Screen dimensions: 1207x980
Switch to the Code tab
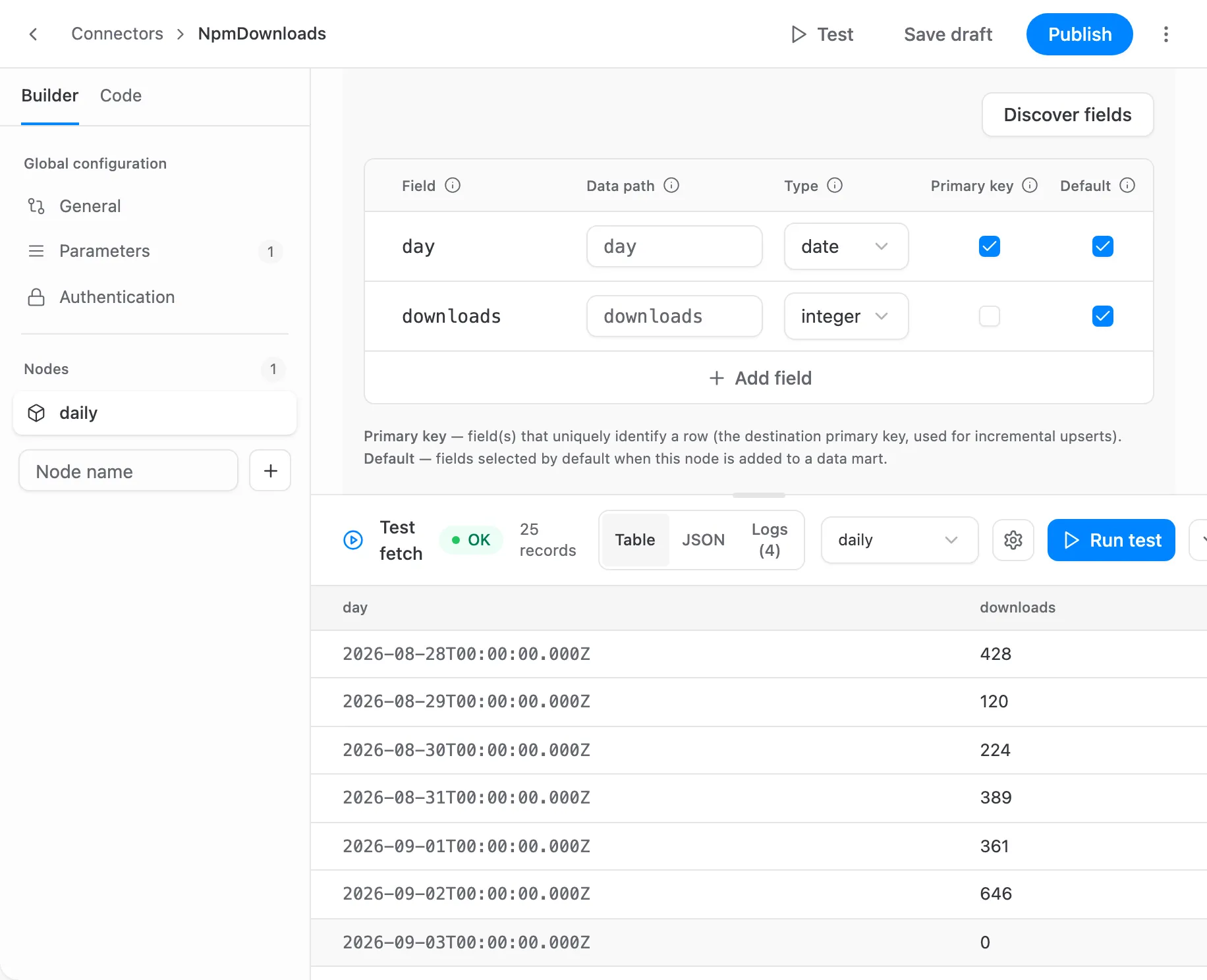[x=121, y=96]
